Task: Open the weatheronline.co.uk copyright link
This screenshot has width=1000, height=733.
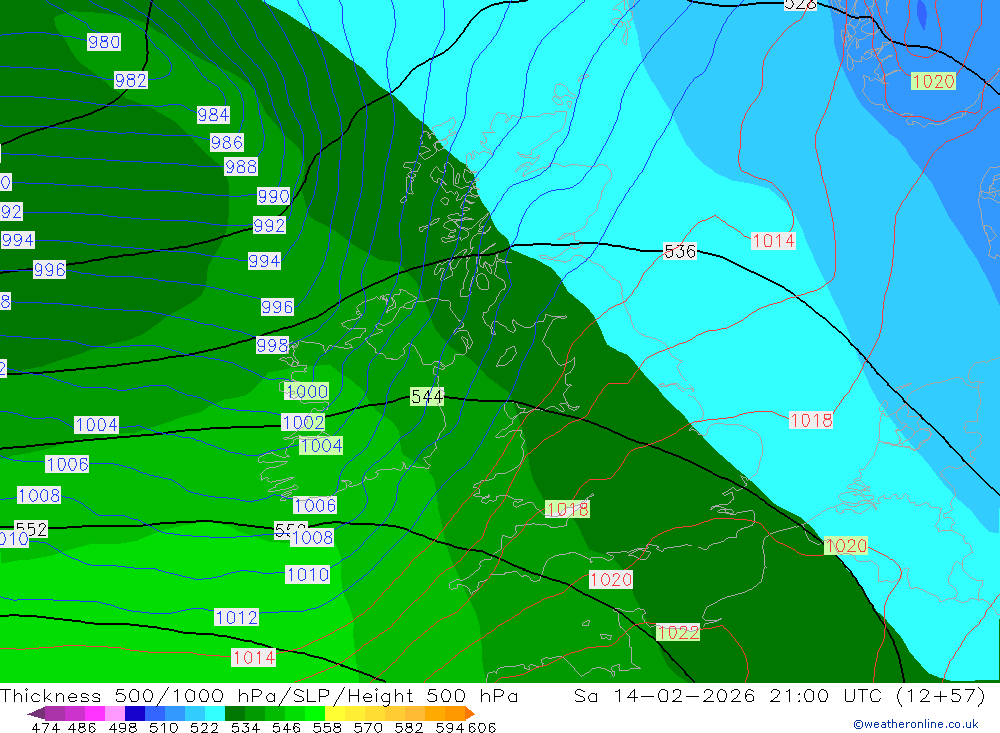Action: (x=916, y=725)
